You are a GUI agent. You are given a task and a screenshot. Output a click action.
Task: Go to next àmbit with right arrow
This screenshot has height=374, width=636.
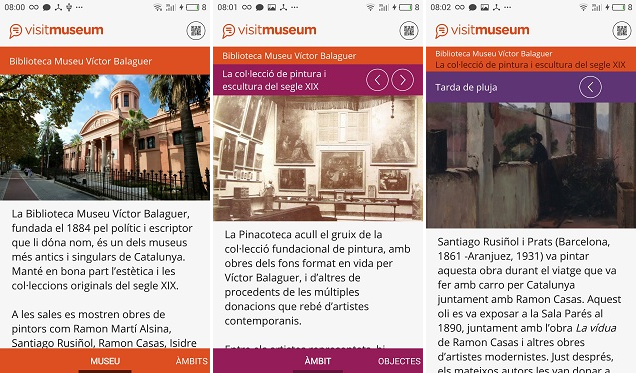coord(402,80)
